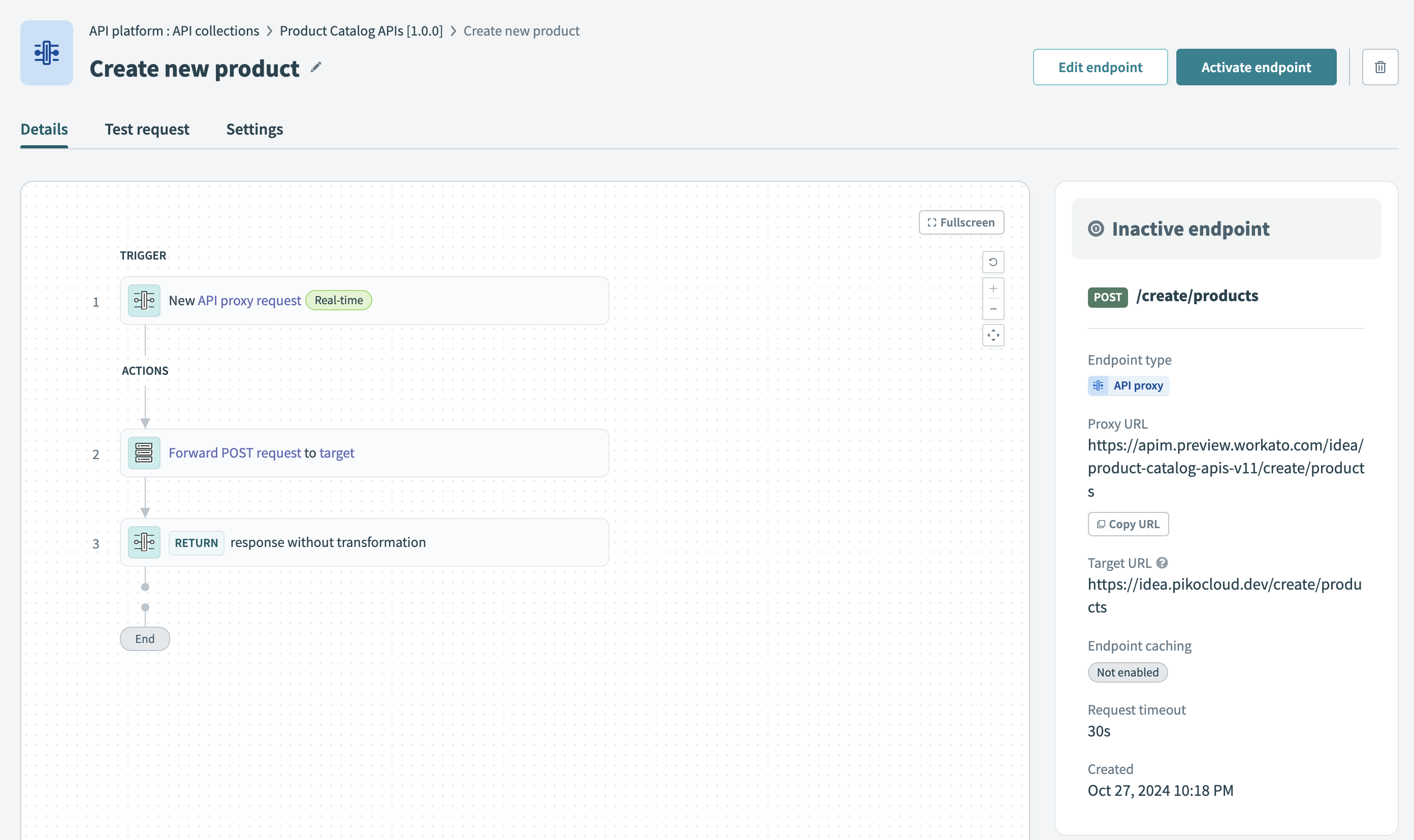Open the API proxy request trigger link

249,300
